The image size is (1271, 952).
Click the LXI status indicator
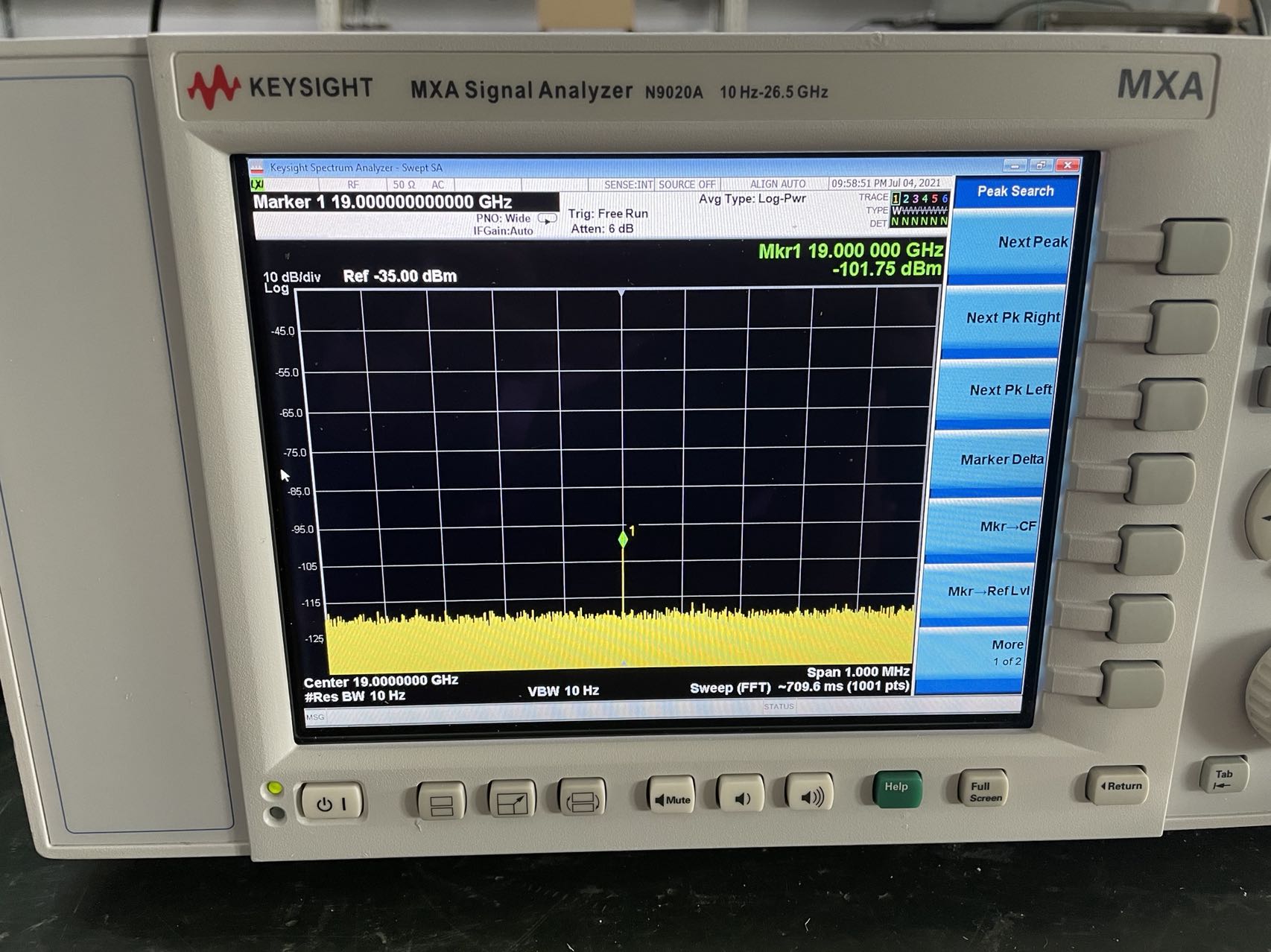(x=257, y=184)
